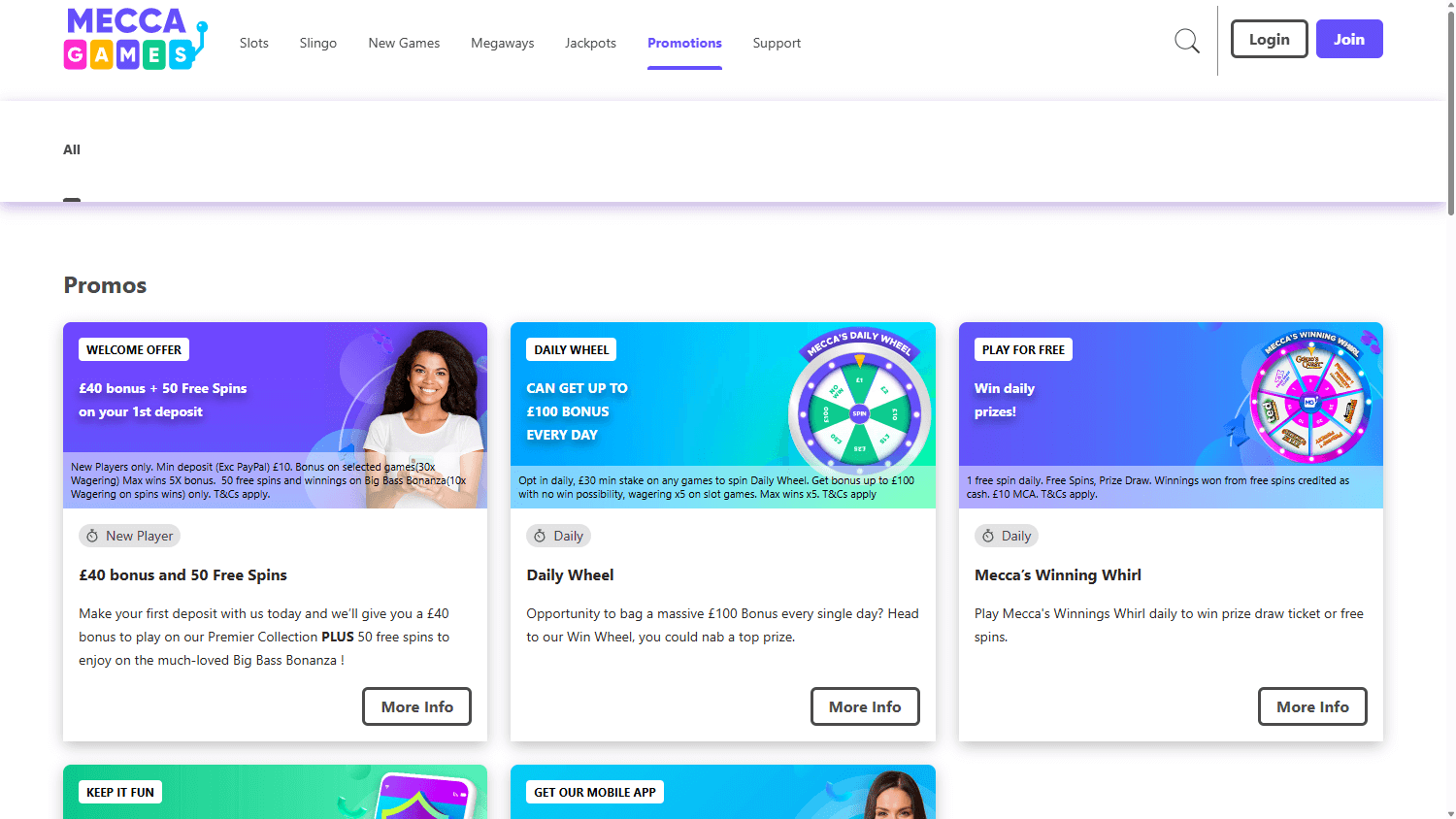Go to the Slingo section
Viewport: 1456px width, 819px height.
point(318,43)
